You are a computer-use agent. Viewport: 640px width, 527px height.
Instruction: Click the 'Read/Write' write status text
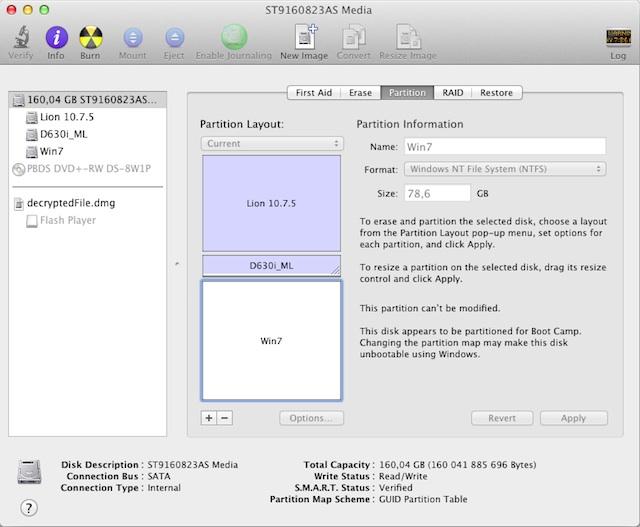pos(403,476)
